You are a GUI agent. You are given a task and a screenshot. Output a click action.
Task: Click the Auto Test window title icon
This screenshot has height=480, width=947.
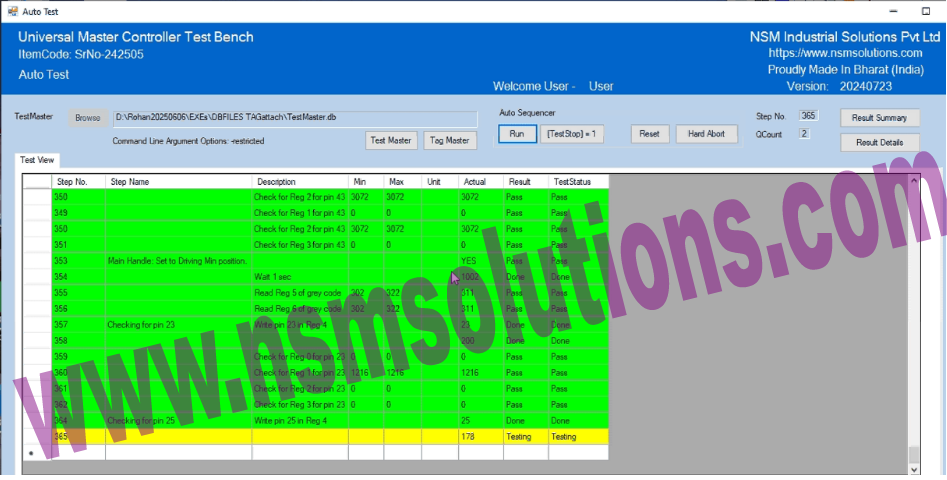[11, 10]
